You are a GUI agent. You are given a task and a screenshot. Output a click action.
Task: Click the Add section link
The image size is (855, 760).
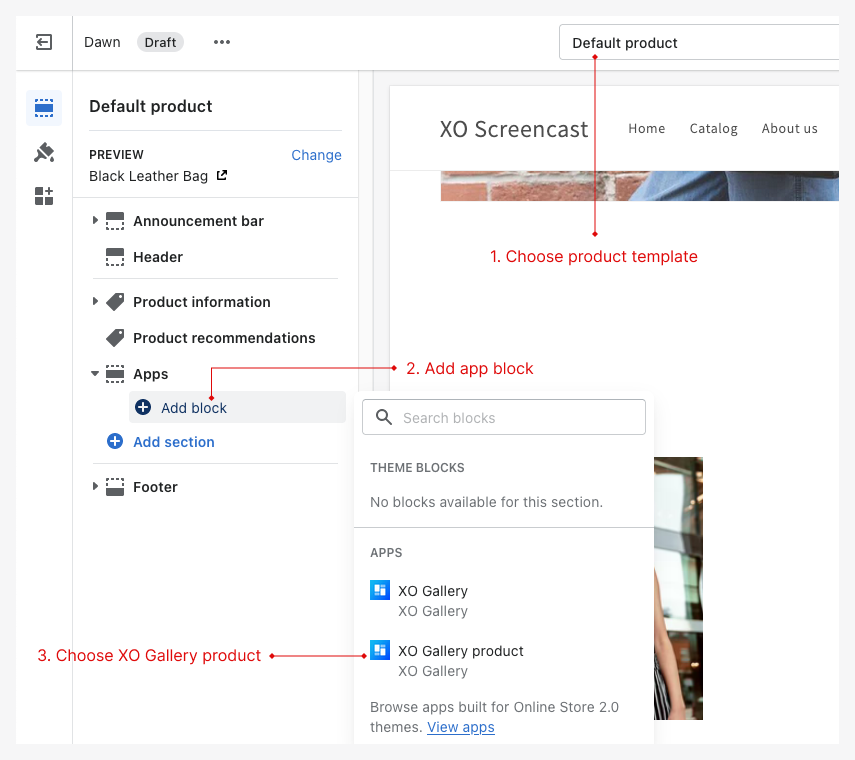click(173, 442)
